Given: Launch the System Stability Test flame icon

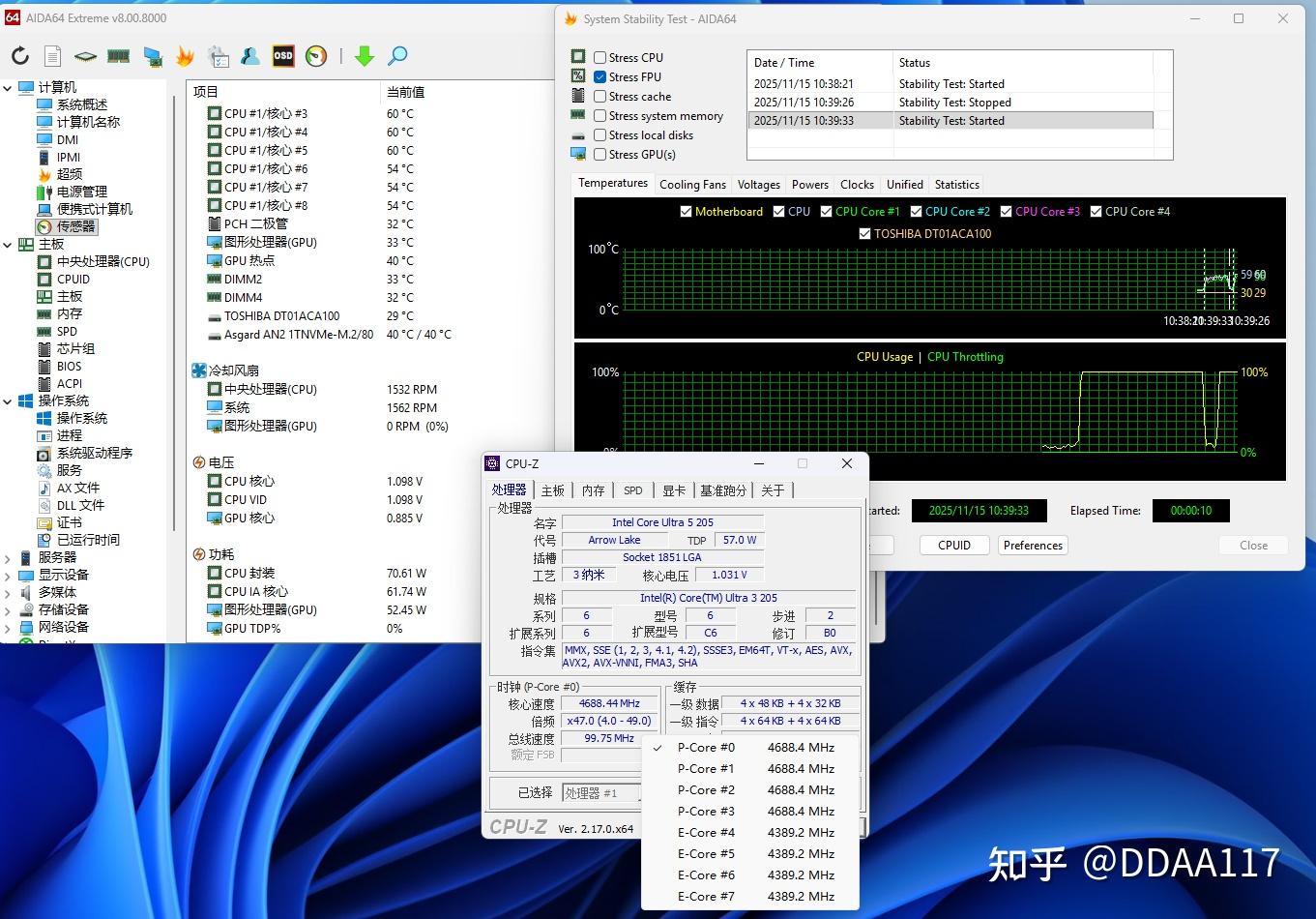Looking at the screenshot, I should coord(185,56).
